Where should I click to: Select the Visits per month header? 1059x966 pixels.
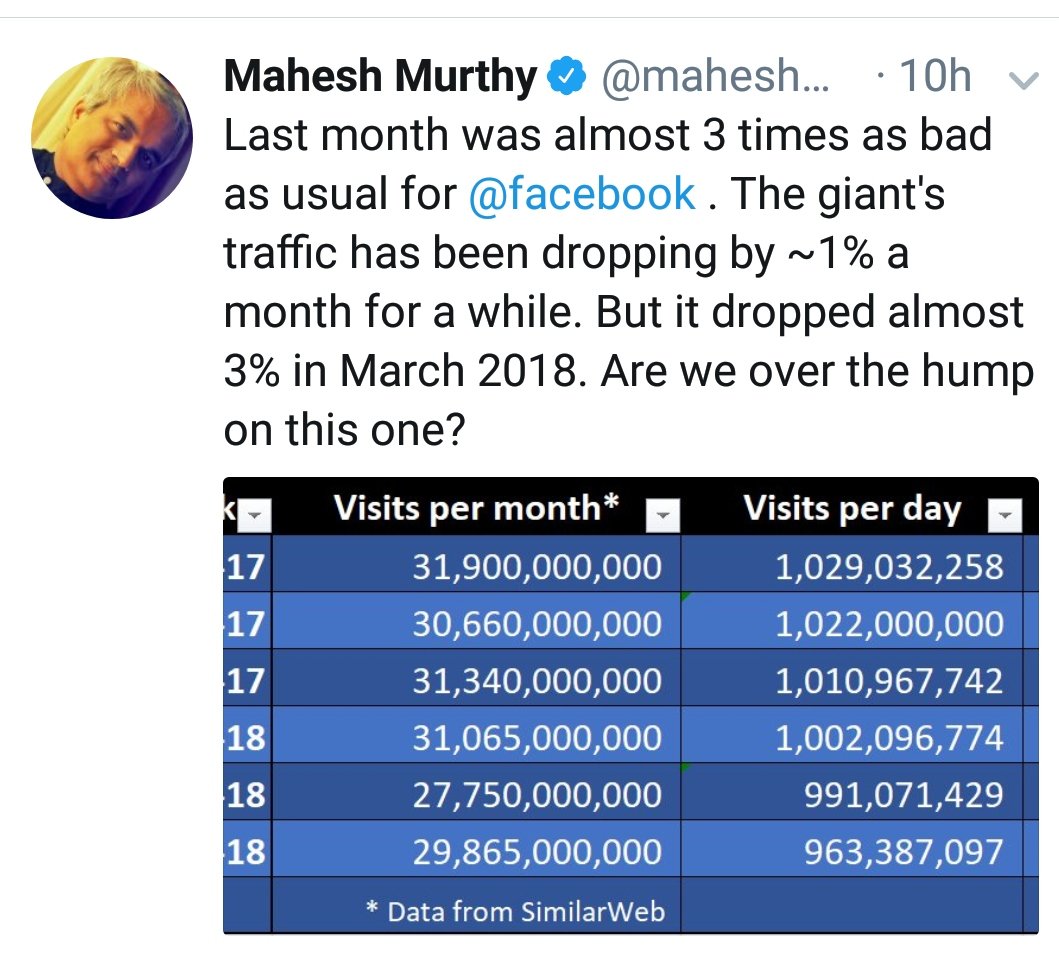[x=475, y=509]
